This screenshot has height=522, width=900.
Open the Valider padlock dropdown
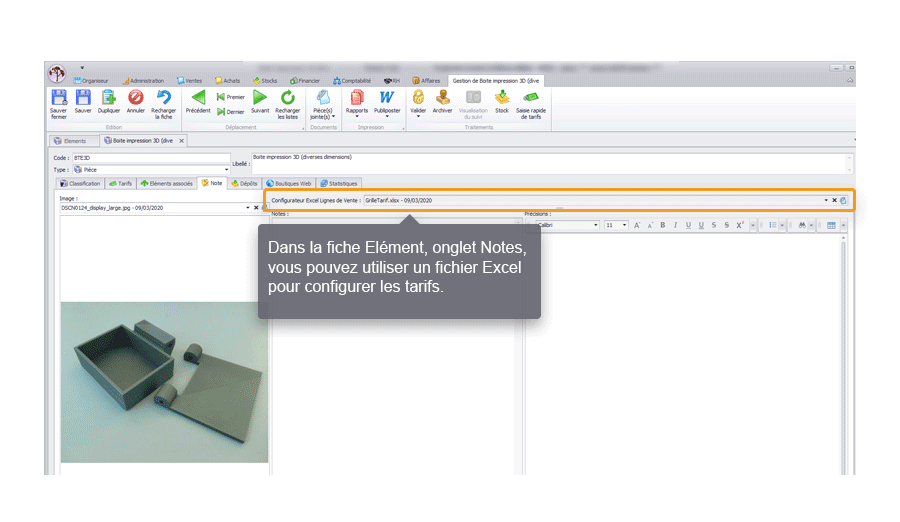(x=418, y=103)
